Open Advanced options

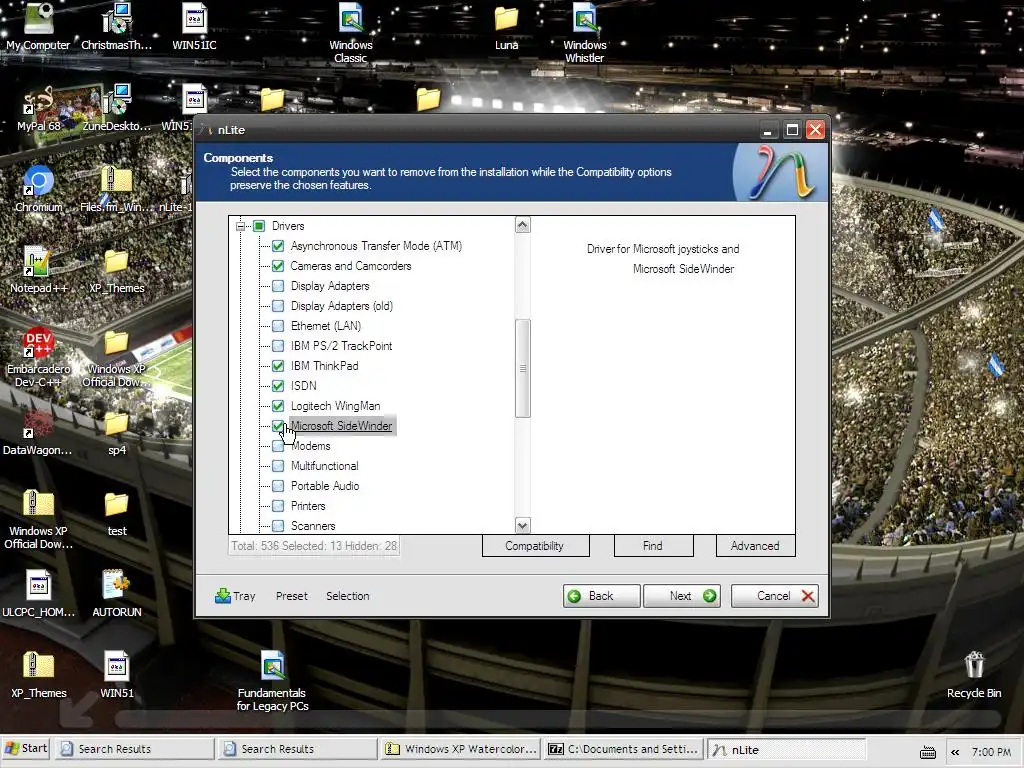click(755, 546)
